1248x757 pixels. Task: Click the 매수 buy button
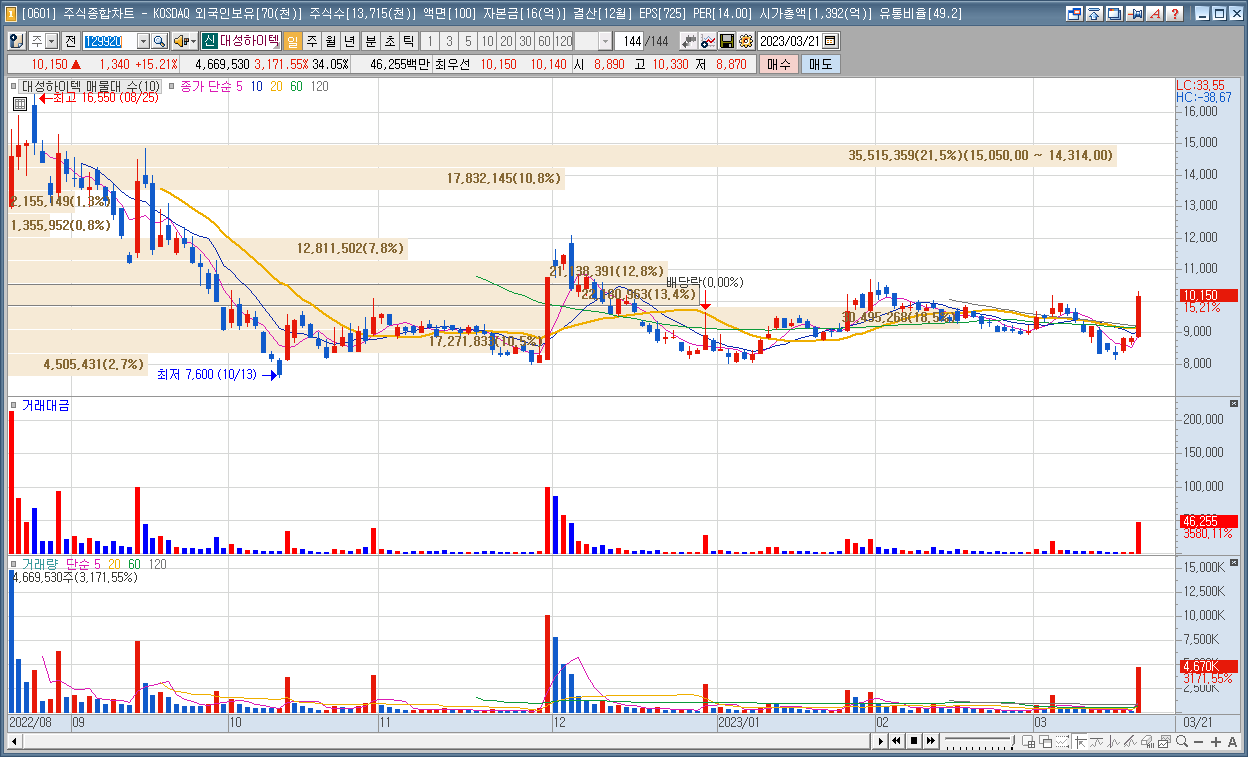click(778, 64)
